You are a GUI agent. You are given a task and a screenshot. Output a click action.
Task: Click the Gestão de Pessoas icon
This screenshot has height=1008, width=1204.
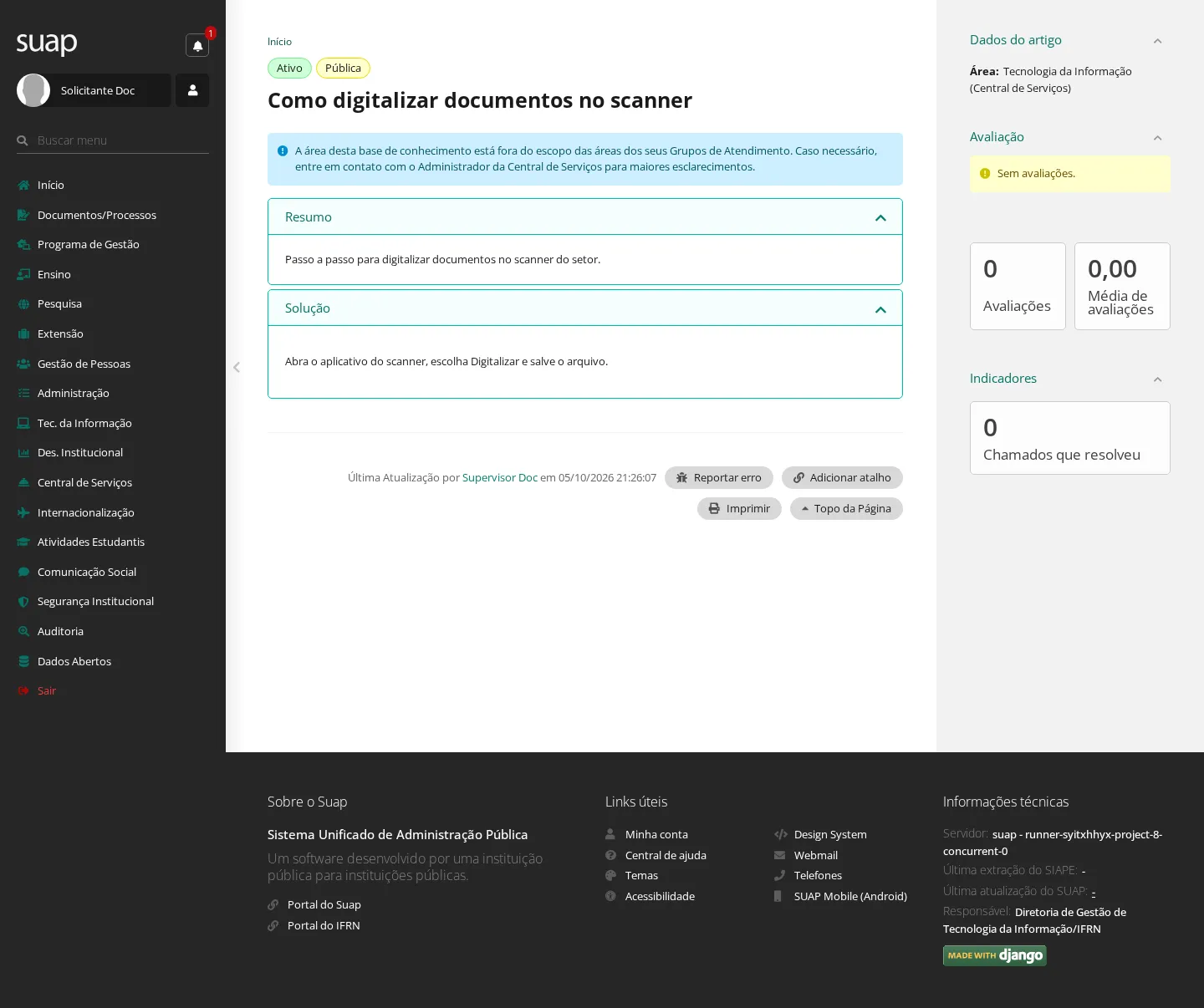pos(23,364)
